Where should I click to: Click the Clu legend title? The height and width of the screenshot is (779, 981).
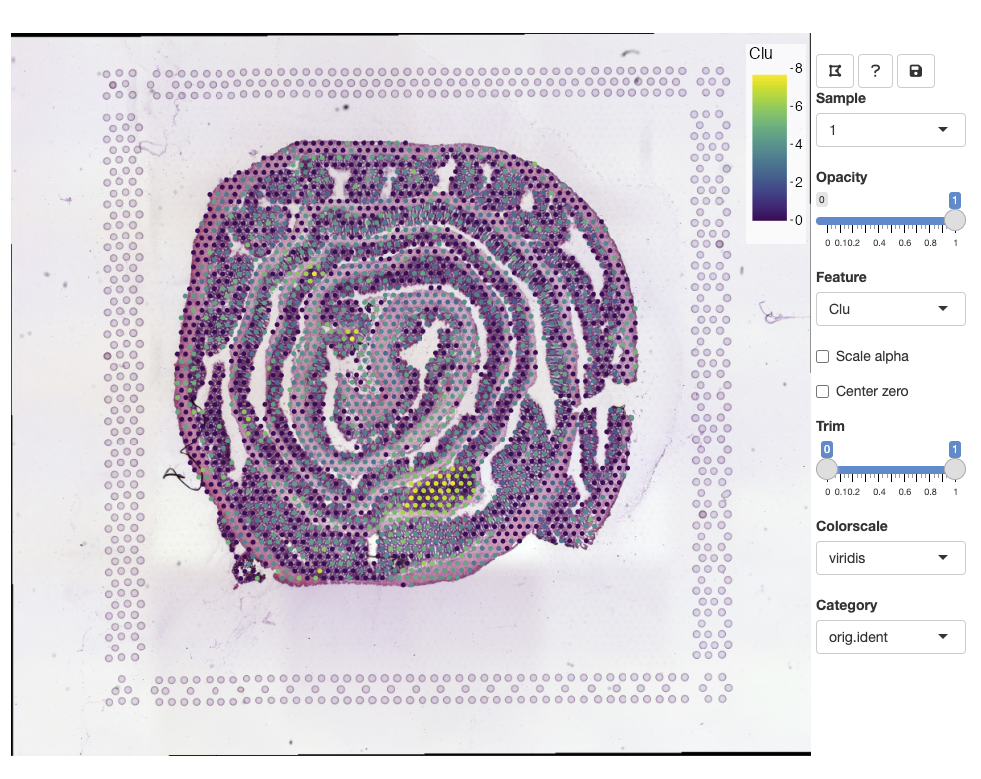pos(760,53)
